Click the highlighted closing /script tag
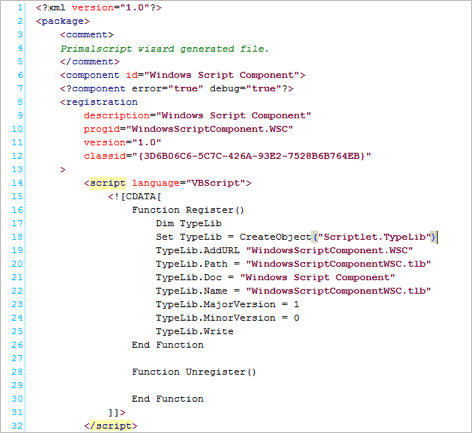The height and width of the screenshot is (433, 472). click(x=111, y=426)
